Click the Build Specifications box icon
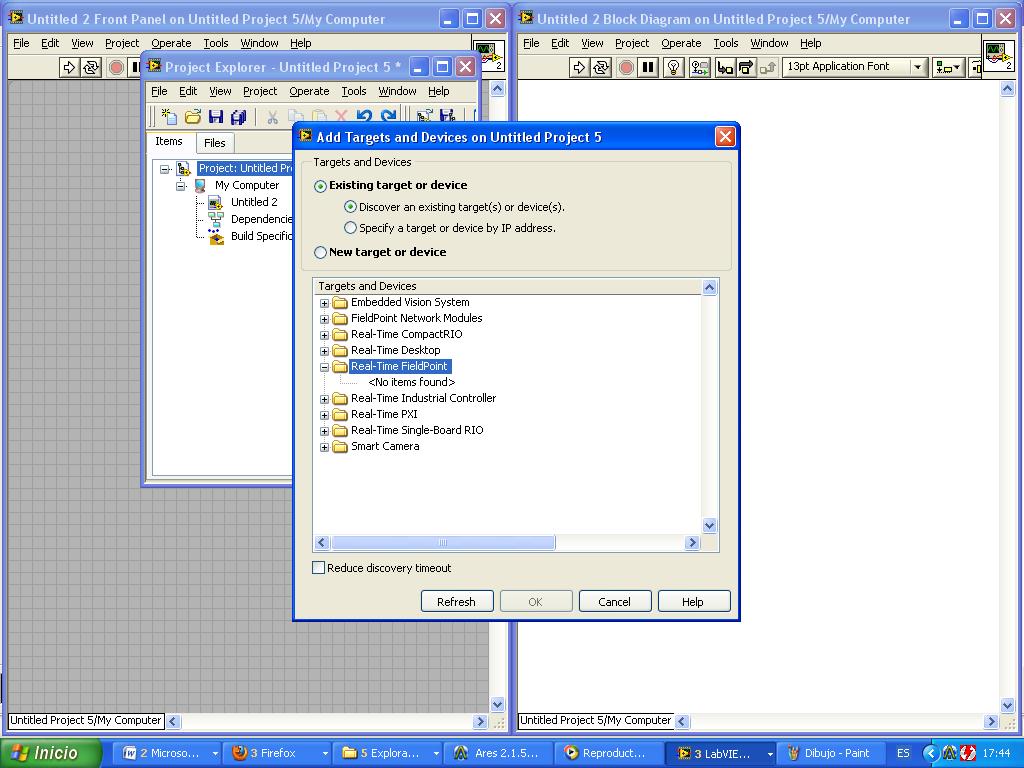Viewport: 1024px width, 768px height. 216,236
